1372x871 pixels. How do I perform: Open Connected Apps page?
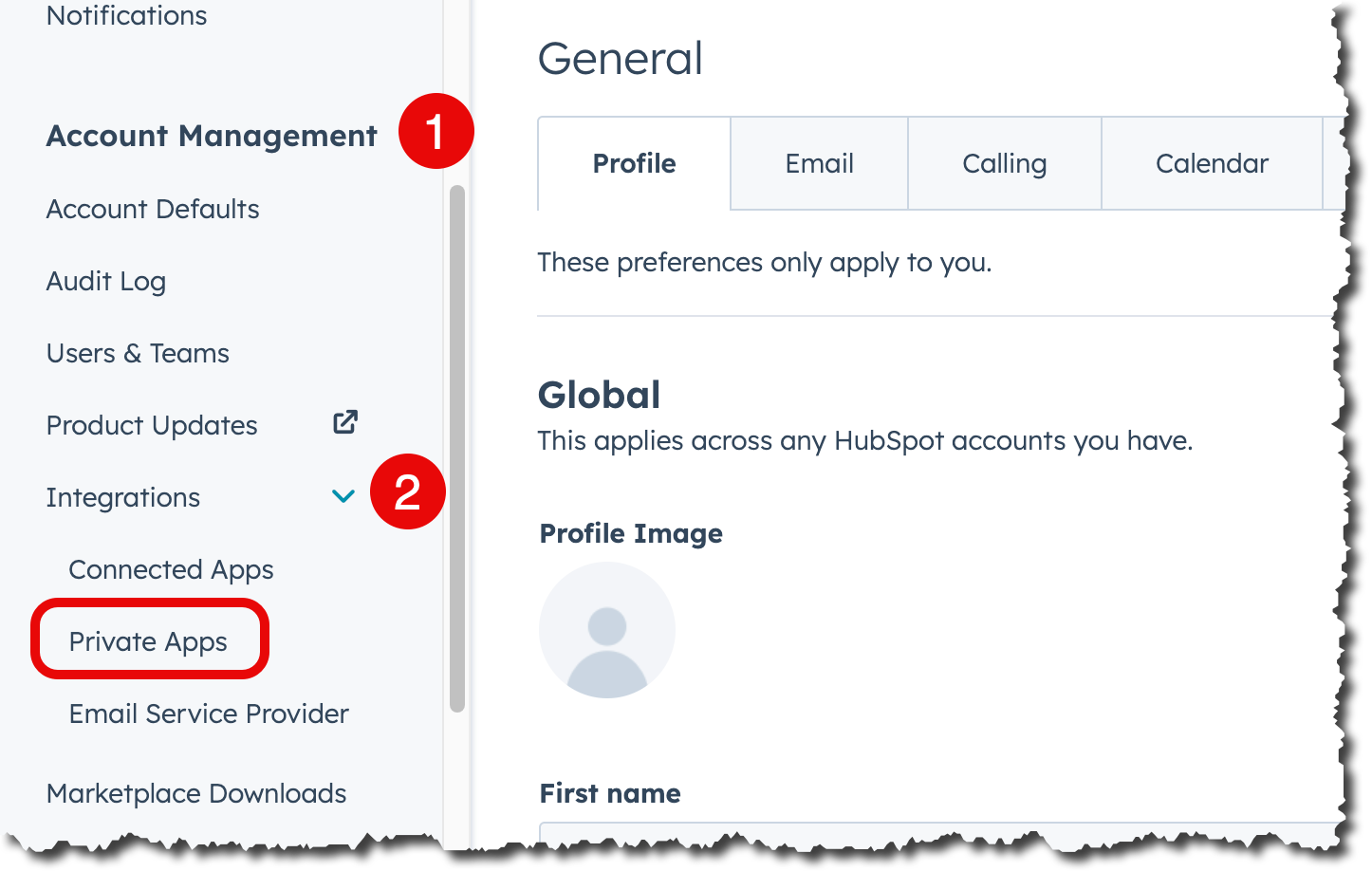(171, 569)
